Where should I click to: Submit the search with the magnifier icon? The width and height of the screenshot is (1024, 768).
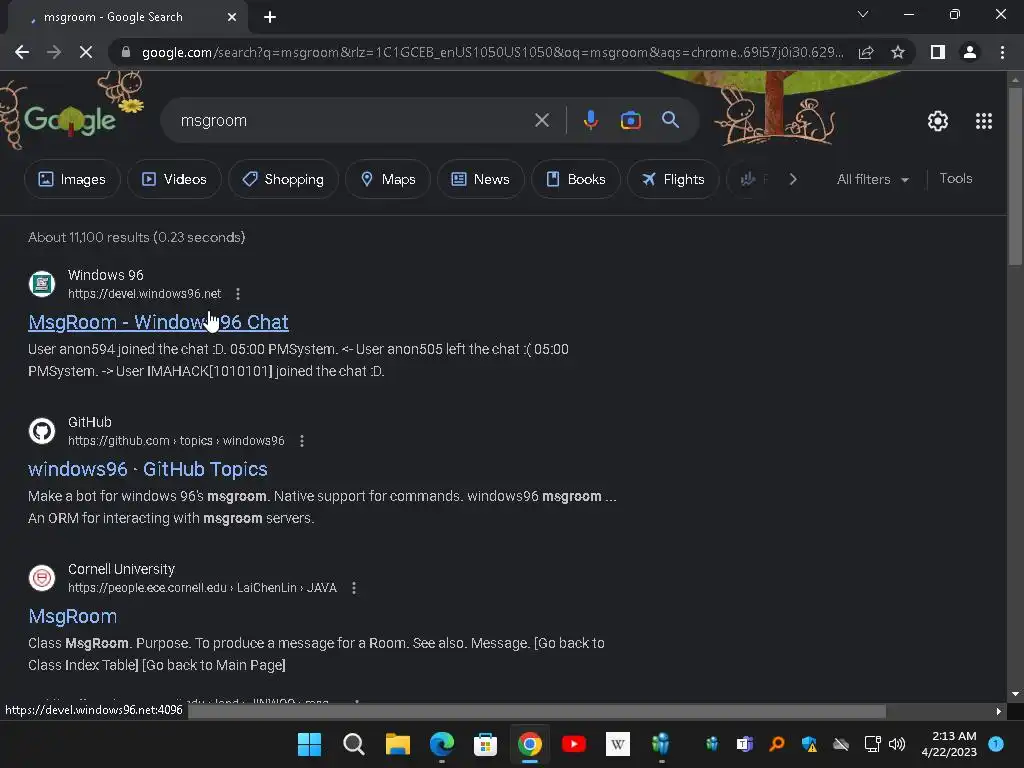(670, 120)
